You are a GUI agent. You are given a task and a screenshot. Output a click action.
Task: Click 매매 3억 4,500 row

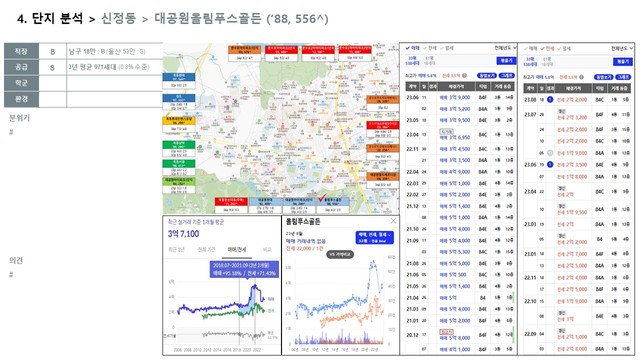[x=460, y=149]
